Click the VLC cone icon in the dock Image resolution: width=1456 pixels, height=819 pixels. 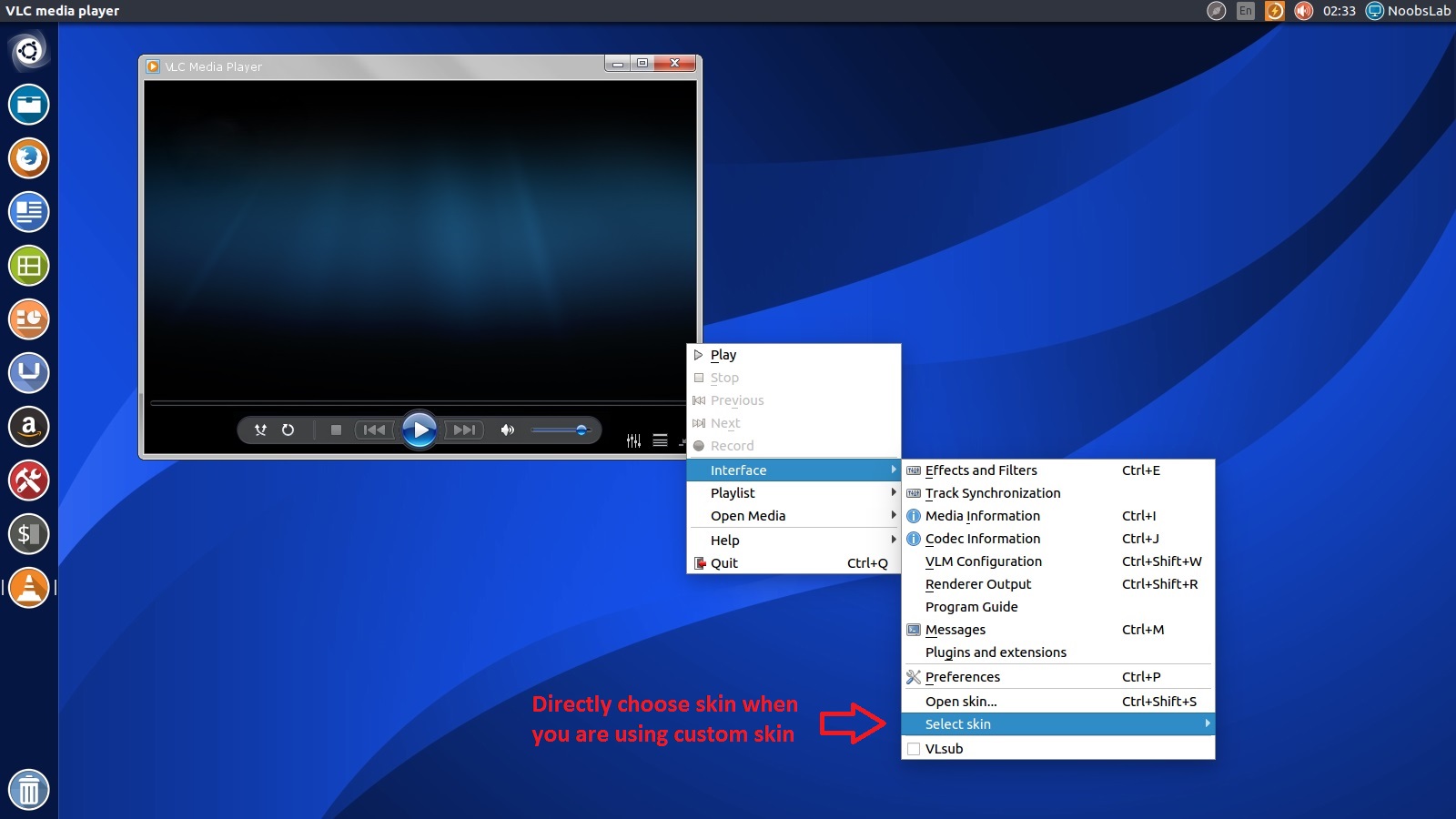pyautogui.click(x=29, y=588)
